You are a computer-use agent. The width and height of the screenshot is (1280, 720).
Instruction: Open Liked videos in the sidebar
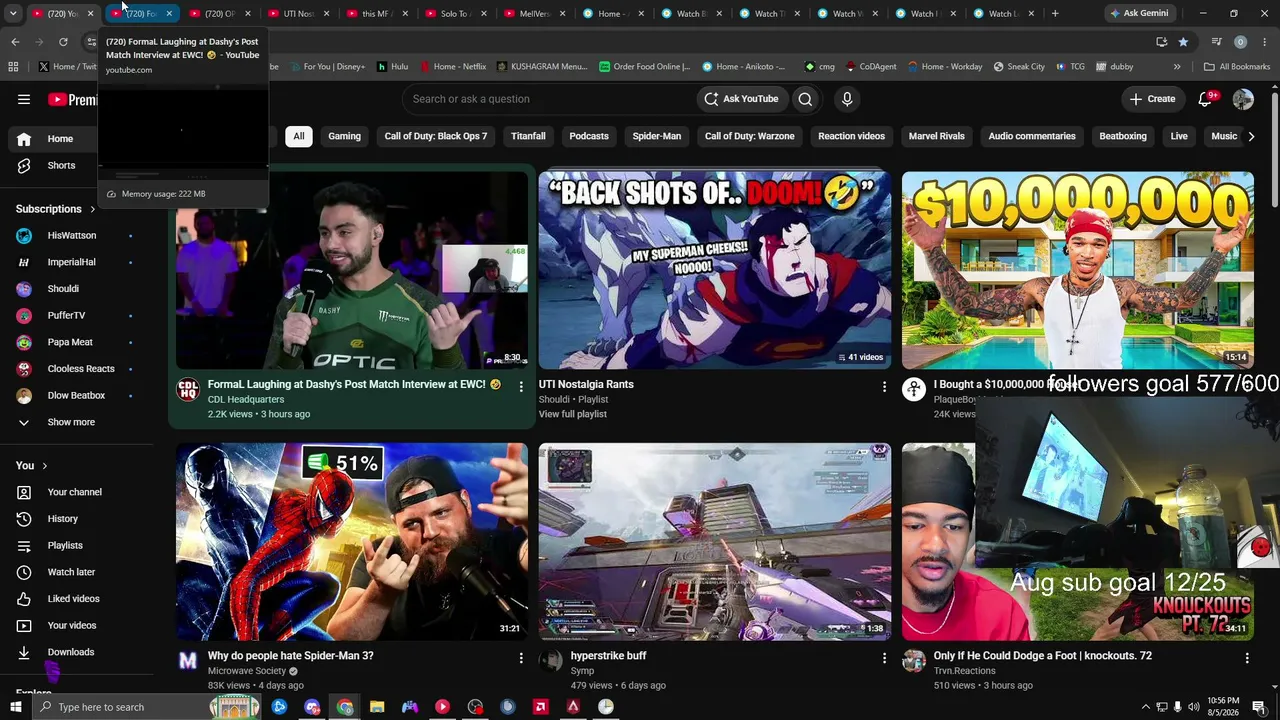click(73, 599)
